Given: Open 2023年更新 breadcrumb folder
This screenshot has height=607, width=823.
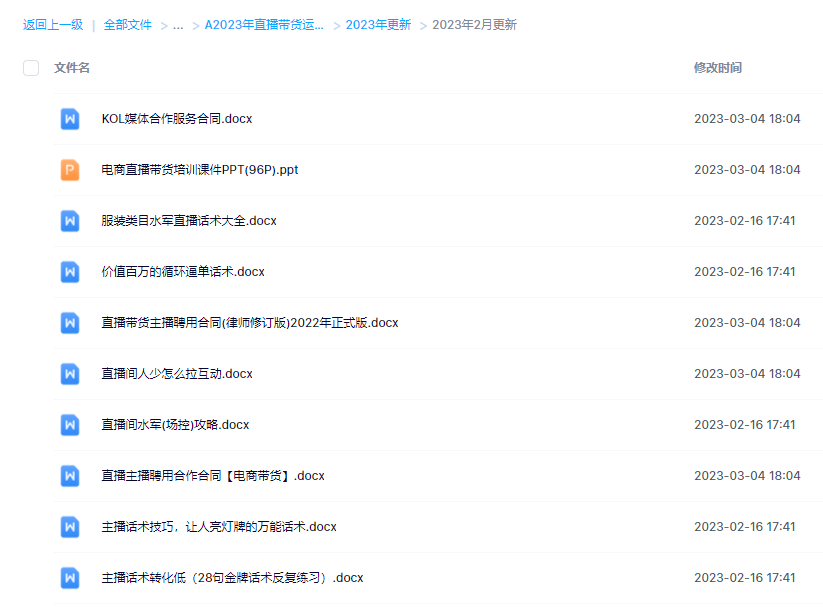Looking at the screenshot, I should [378, 25].
